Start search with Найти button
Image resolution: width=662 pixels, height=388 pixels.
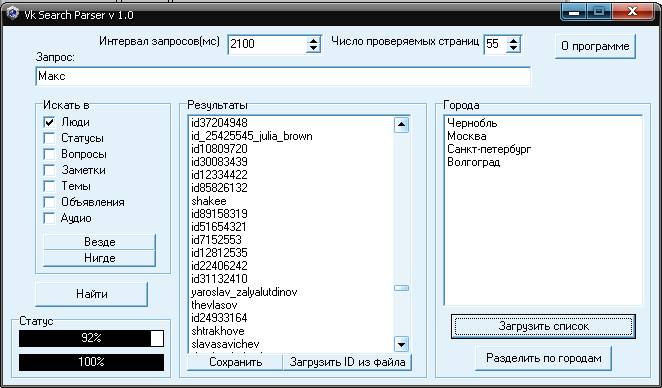pyautogui.click(x=92, y=294)
